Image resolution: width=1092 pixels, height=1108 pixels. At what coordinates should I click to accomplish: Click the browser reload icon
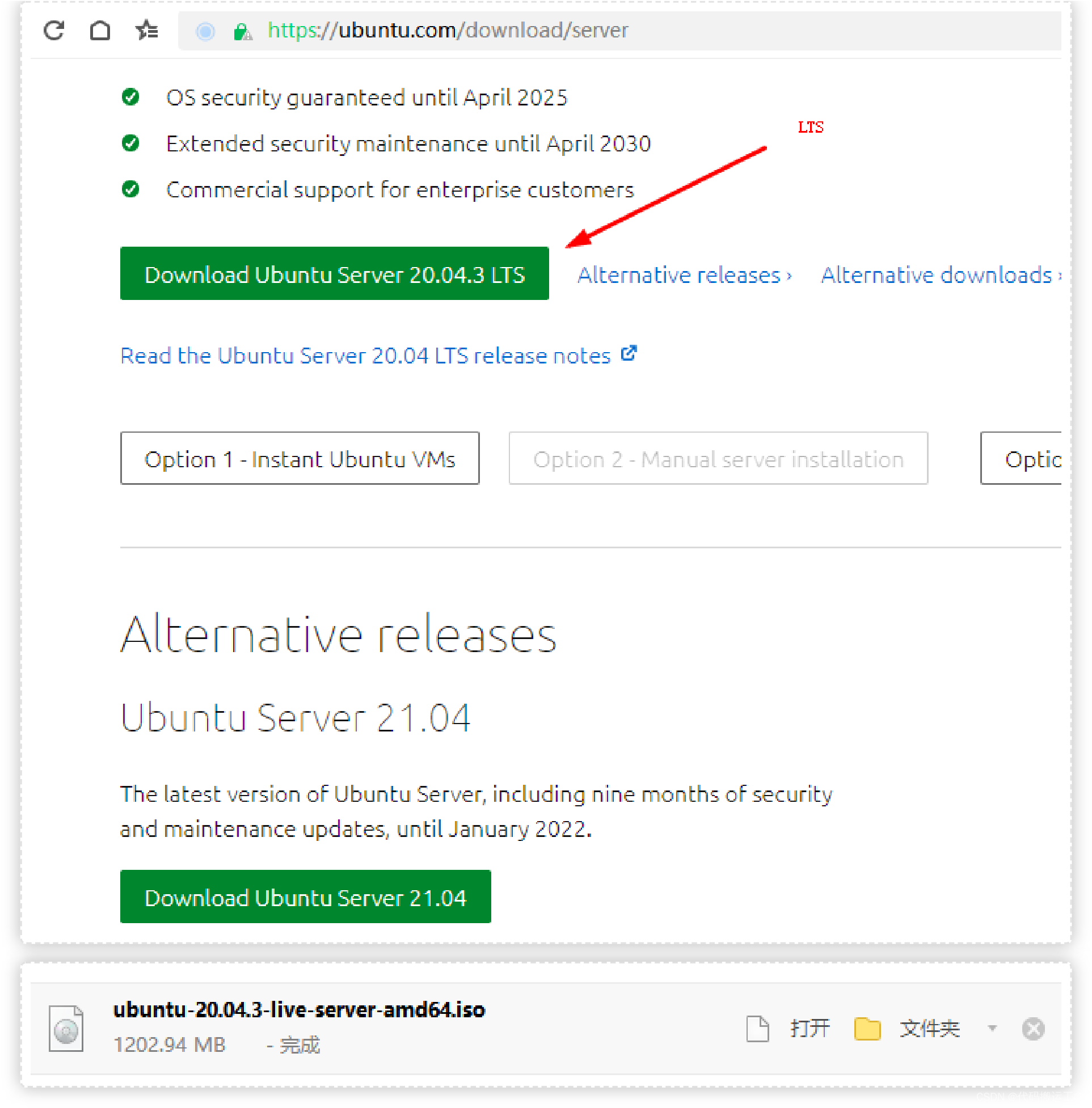(54, 31)
